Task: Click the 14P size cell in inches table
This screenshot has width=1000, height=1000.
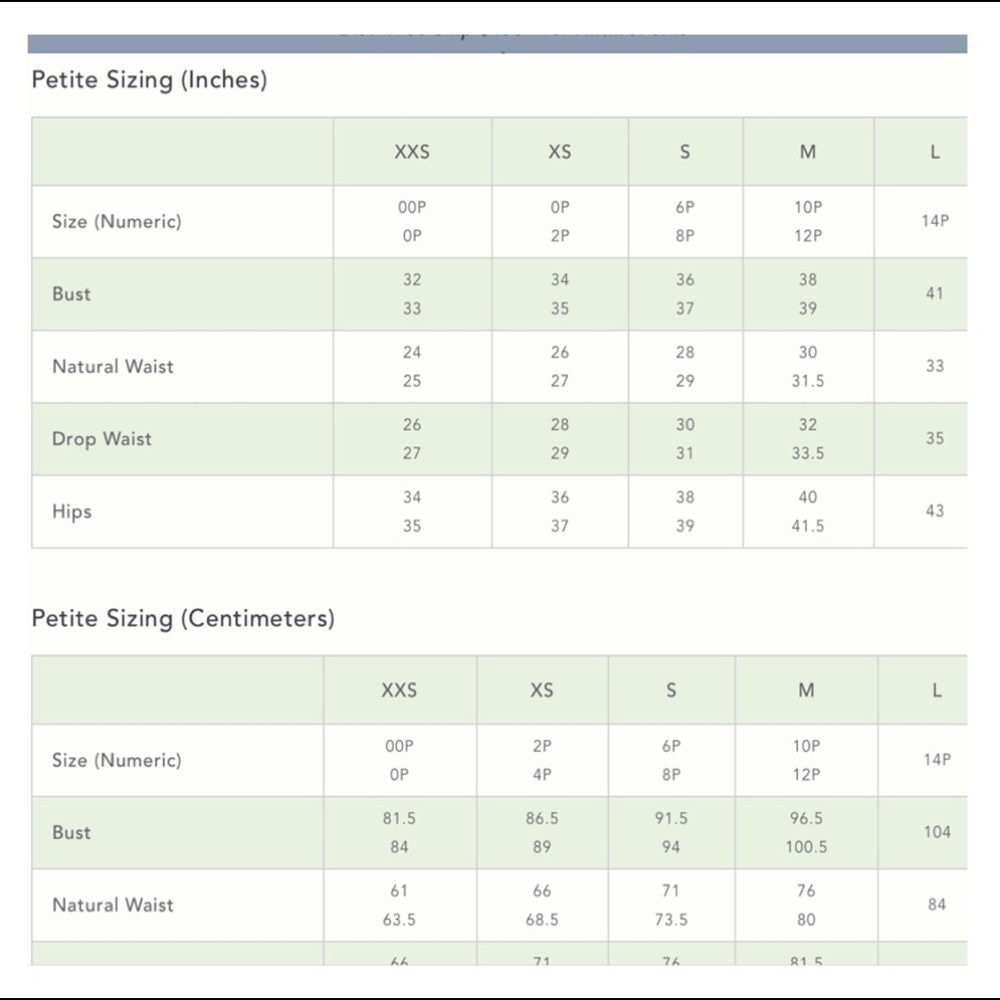Action: (x=935, y=221)
